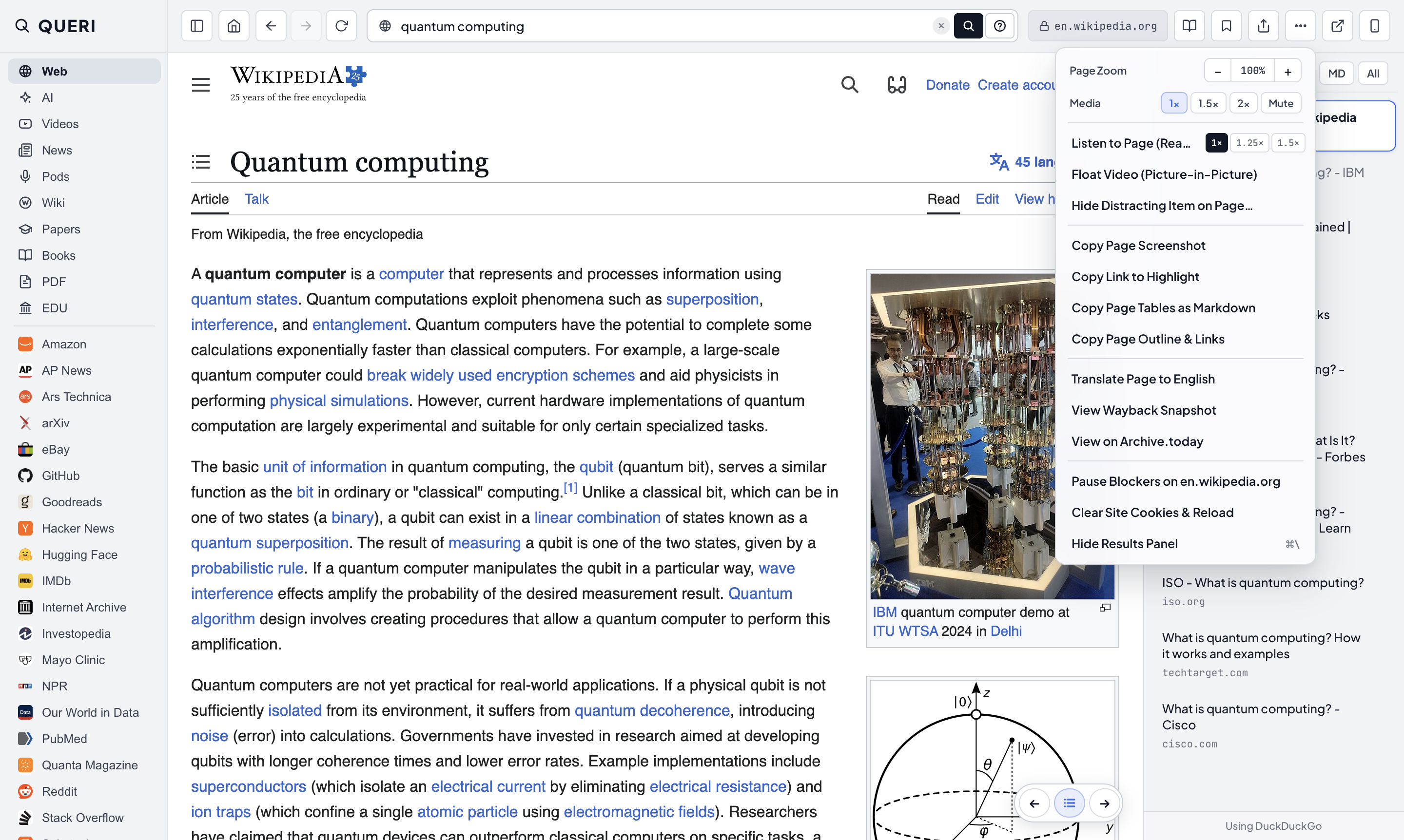Viewport: 1404px width, 840px height.
Task: Mute page media
Action: pos(1281,104)
